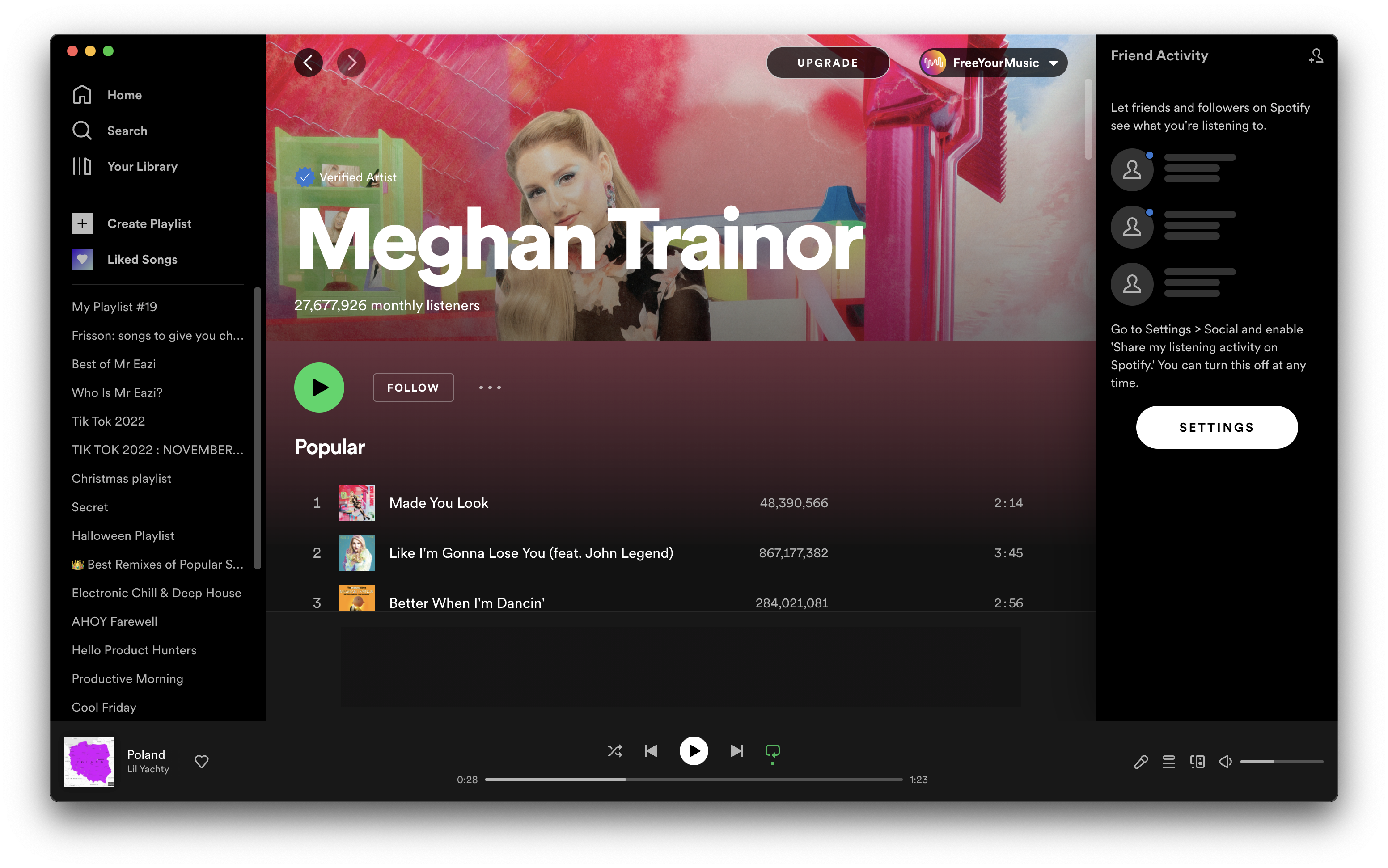Open TIK TOK 2022 : NOVEMBER playlist

(157, 450)
